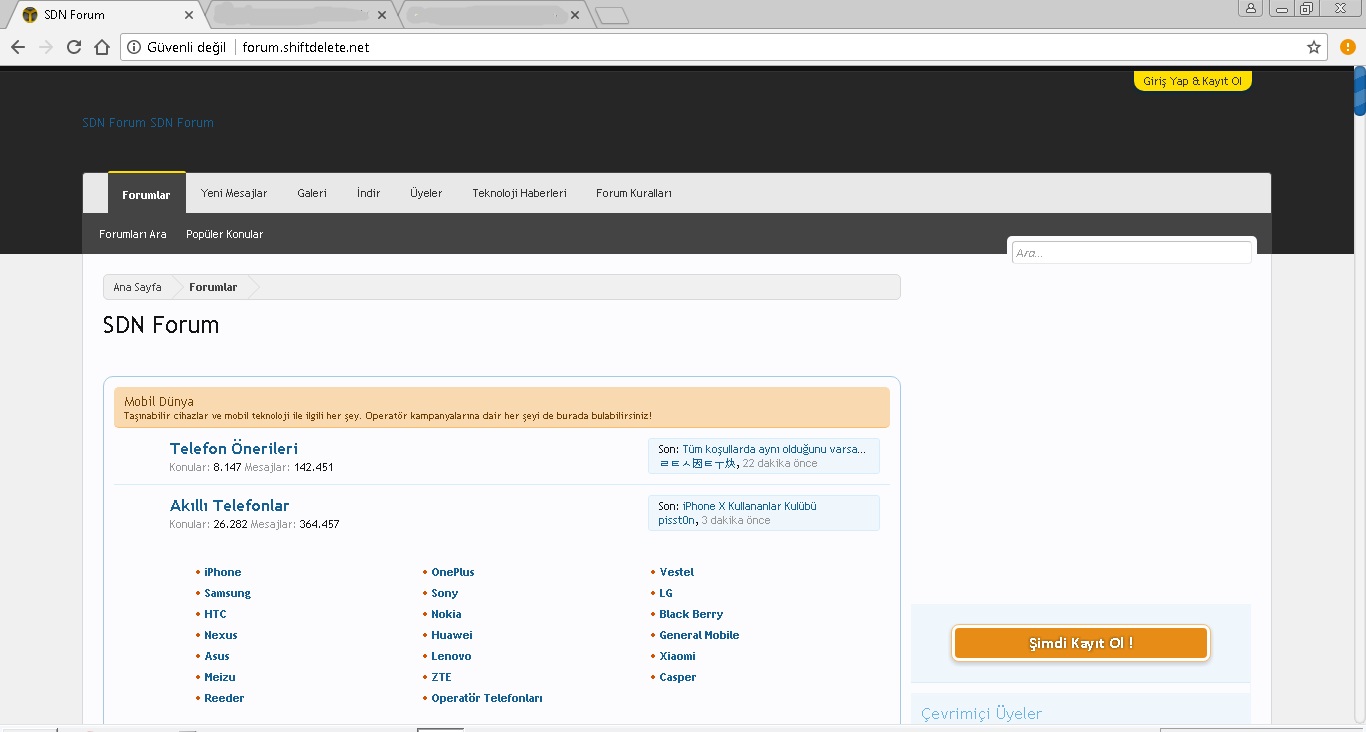Open the ZTE subforum
This screenshot has height=732, width=1366.
coord(441,677)
